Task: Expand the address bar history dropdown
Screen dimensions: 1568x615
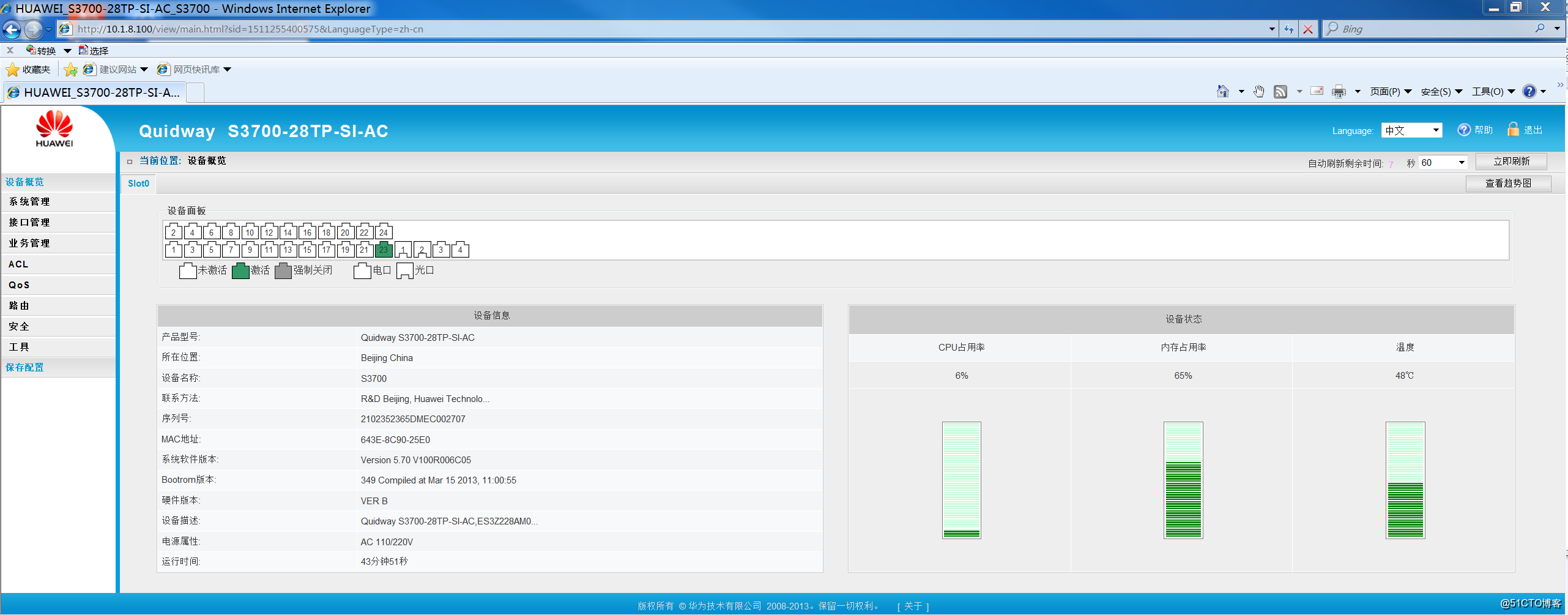Action: pyautogui.click(x=1272, y=29)
